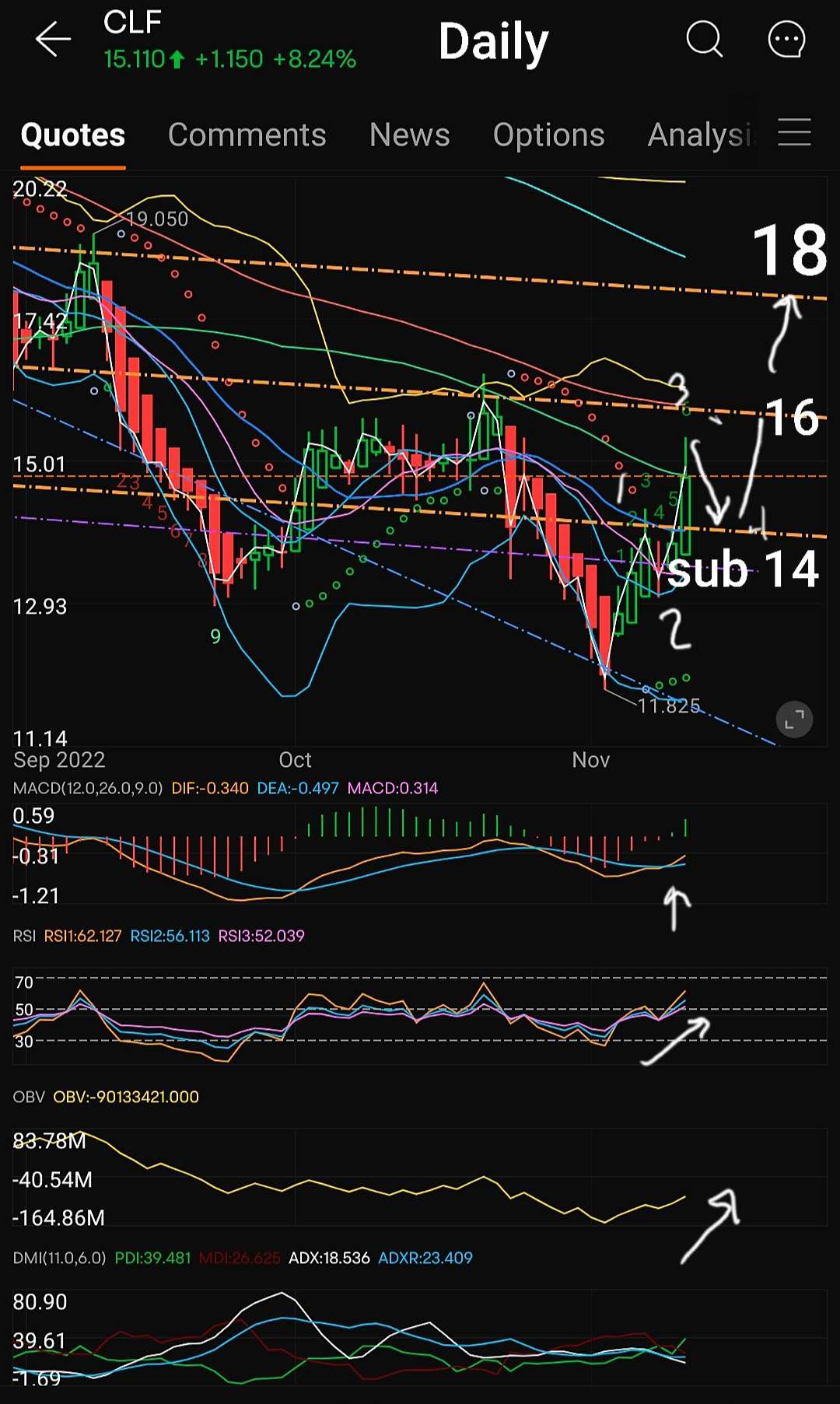Switch to the Comments tab
840x1404 pixels.
[247, 135]
